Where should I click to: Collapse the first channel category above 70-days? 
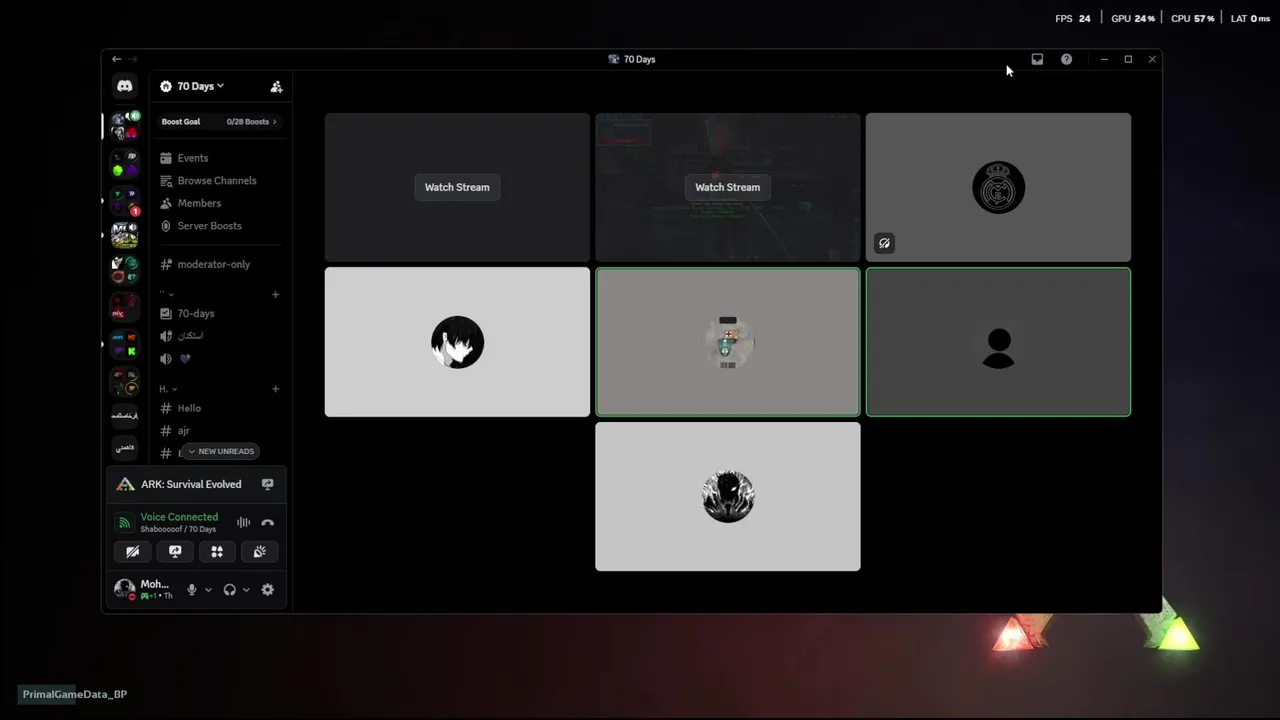tap(167, 294)
